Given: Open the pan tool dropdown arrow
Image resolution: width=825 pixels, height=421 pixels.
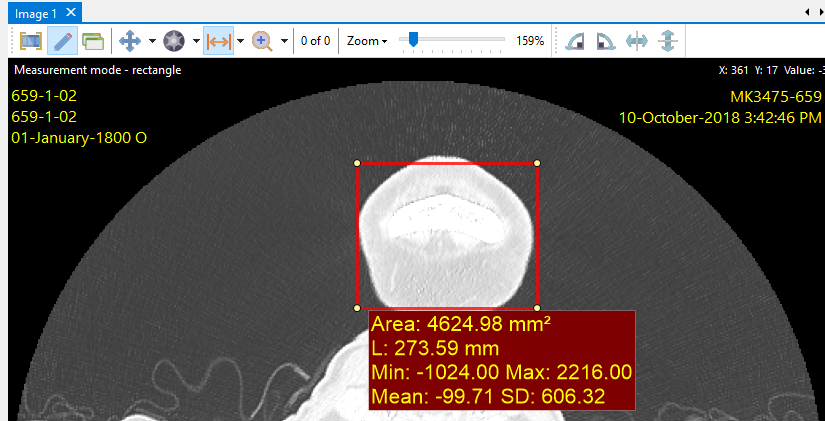Looking at the screenshot, I should click(x=152, y=41).
